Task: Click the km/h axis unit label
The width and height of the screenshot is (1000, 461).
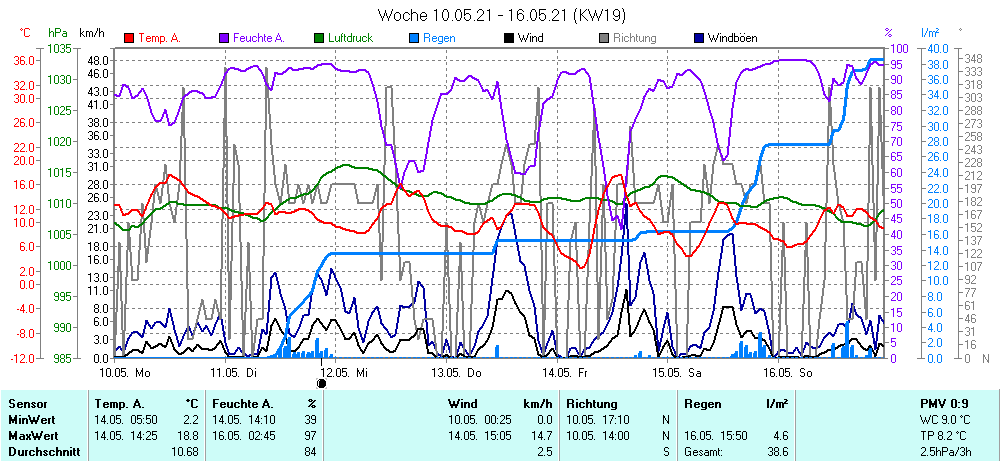Action: (92, 33)
